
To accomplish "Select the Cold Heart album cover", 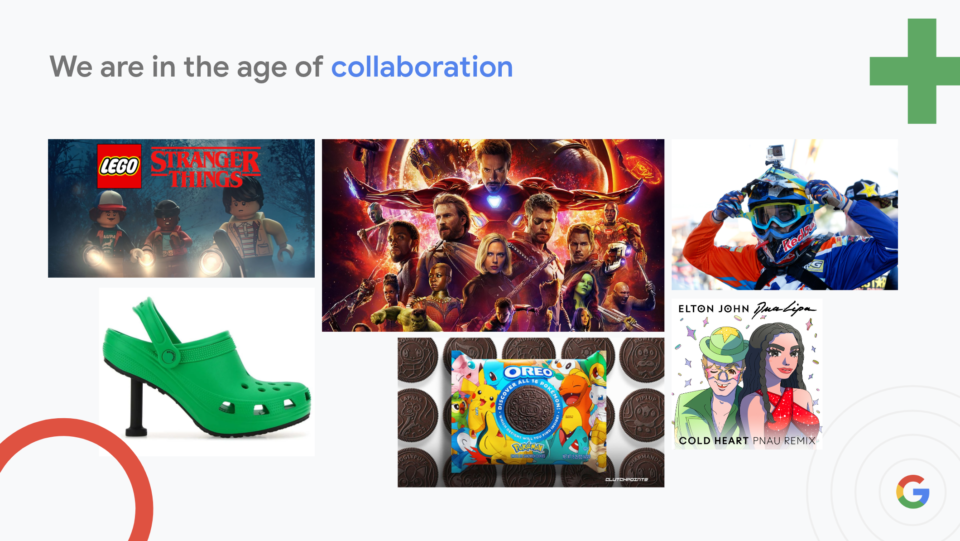I will pos(747,374).
